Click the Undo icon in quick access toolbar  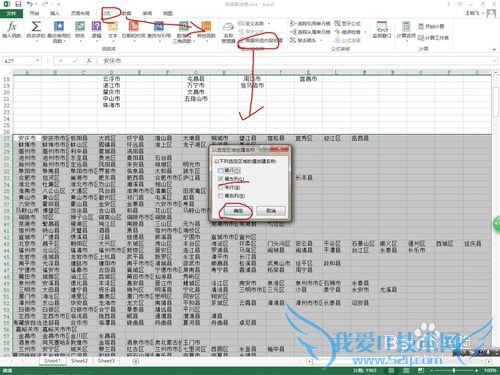coord(30,4)
